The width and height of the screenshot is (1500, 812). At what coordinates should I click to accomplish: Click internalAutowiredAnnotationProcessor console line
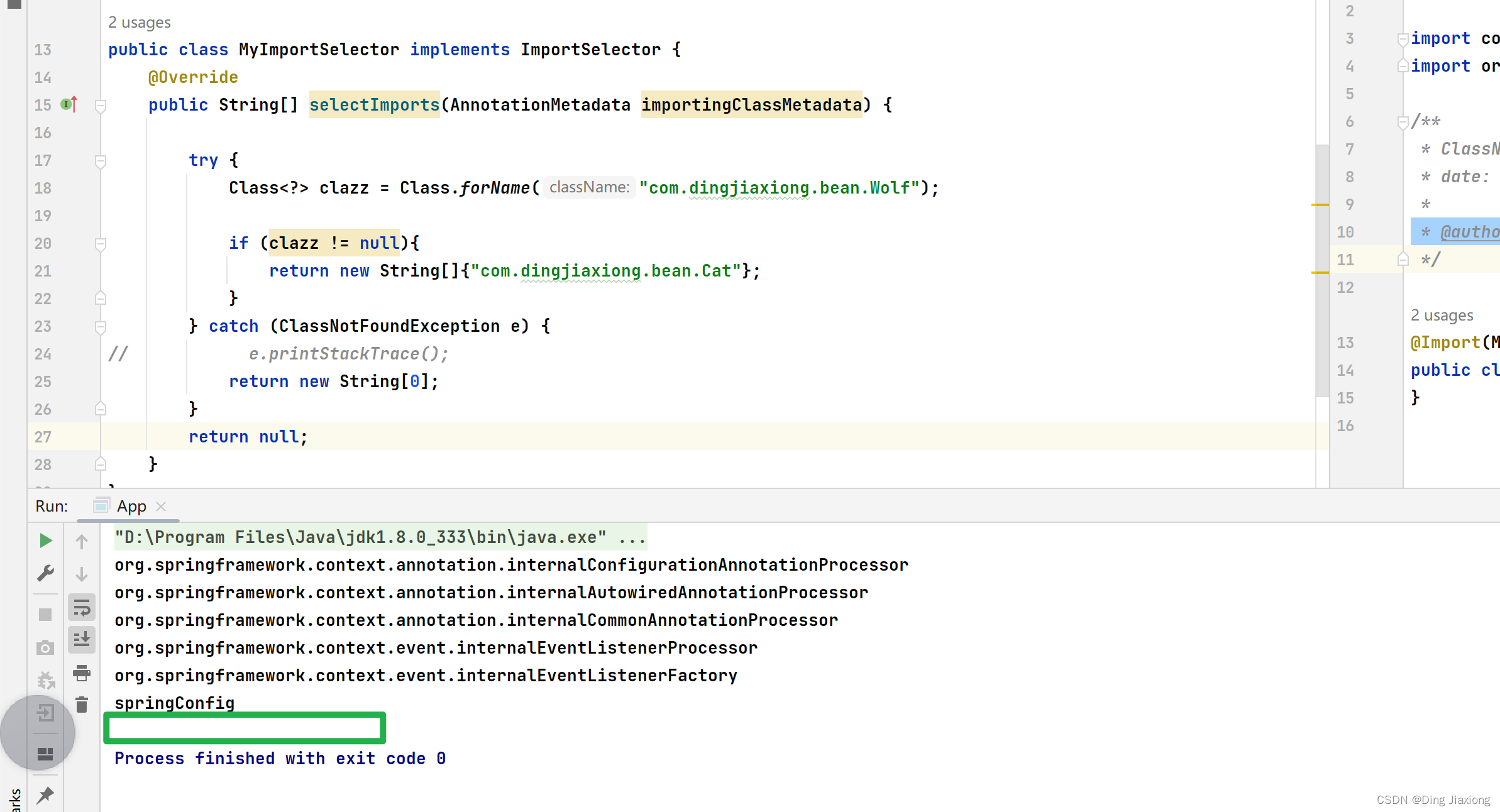tap(491, 592)
